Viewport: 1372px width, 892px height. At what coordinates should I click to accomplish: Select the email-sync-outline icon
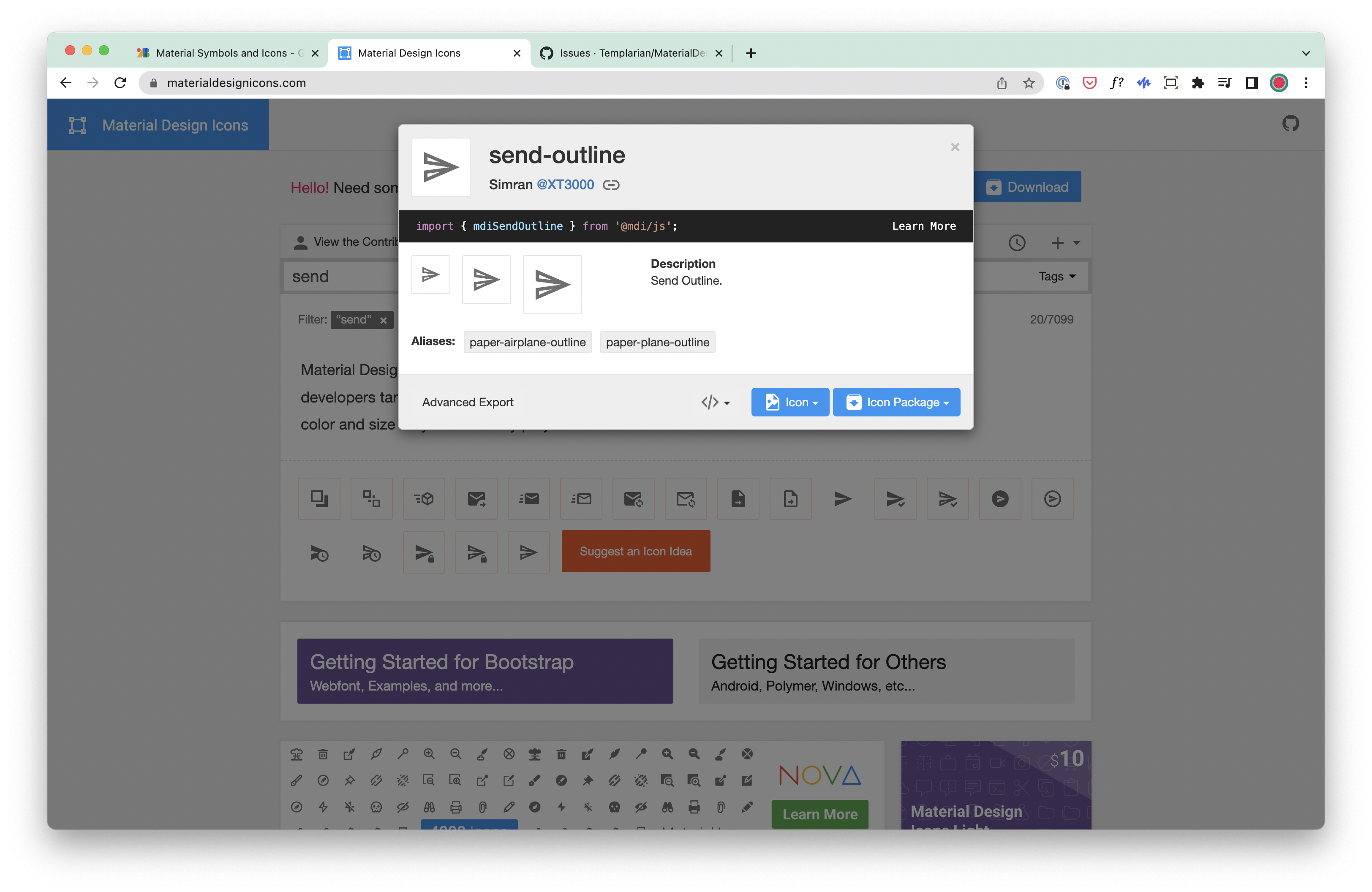pos(686,498)
